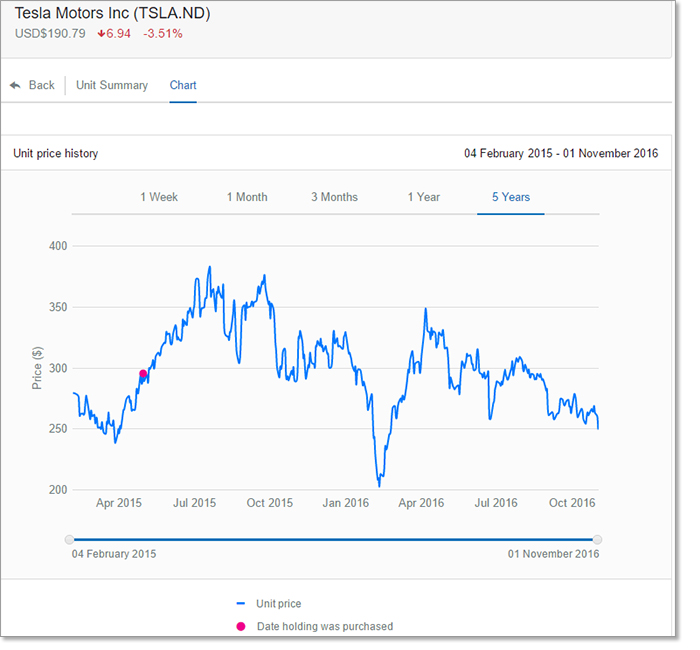This screenshot has width=700, height=650.
Task: Select the 5 Years range tab
Action: click(511, 197)
